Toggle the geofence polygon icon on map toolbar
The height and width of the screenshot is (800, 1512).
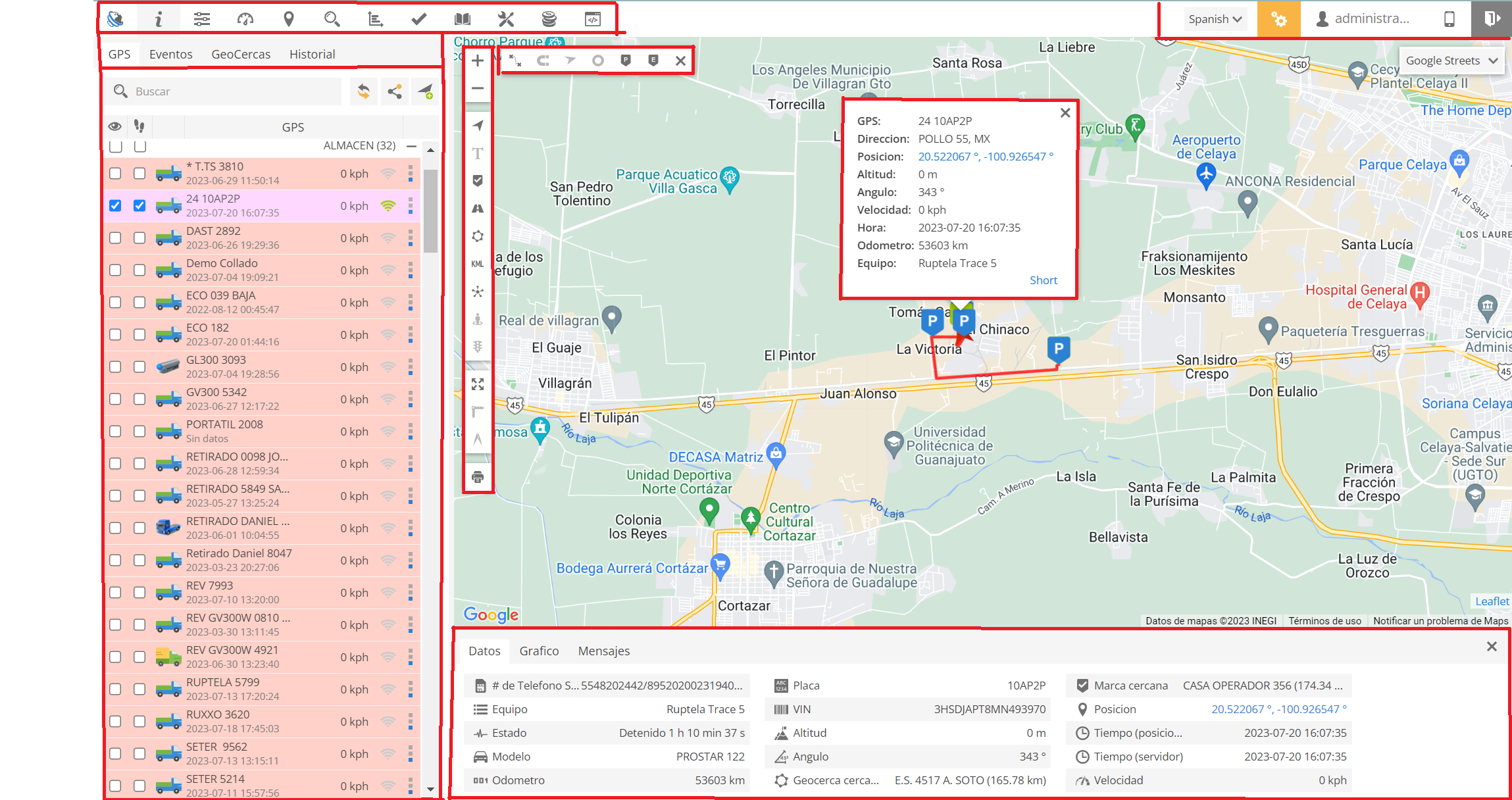478,236
